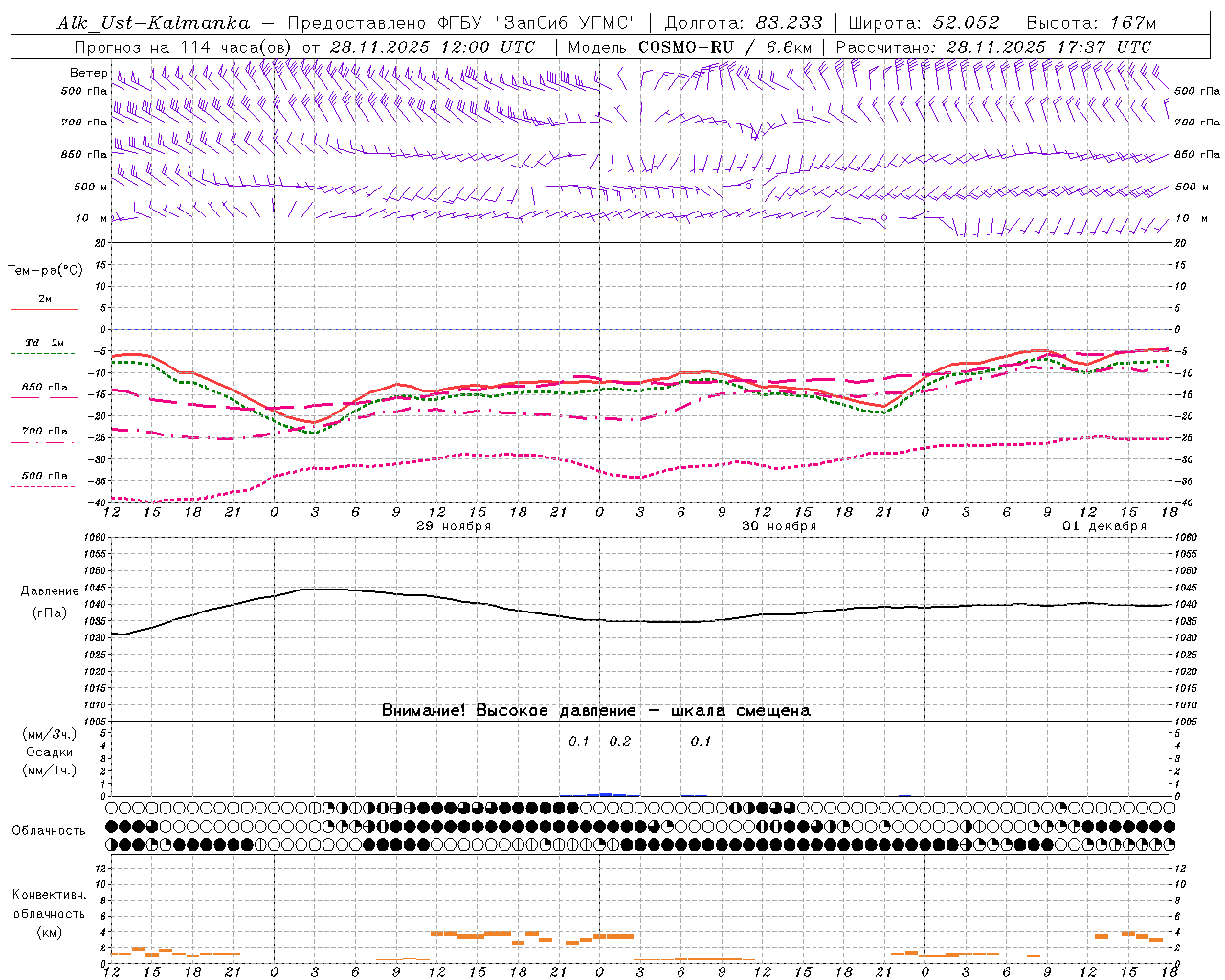
Task: Click the '700 гПа' temperature legend entry
Action: point(45,432)
